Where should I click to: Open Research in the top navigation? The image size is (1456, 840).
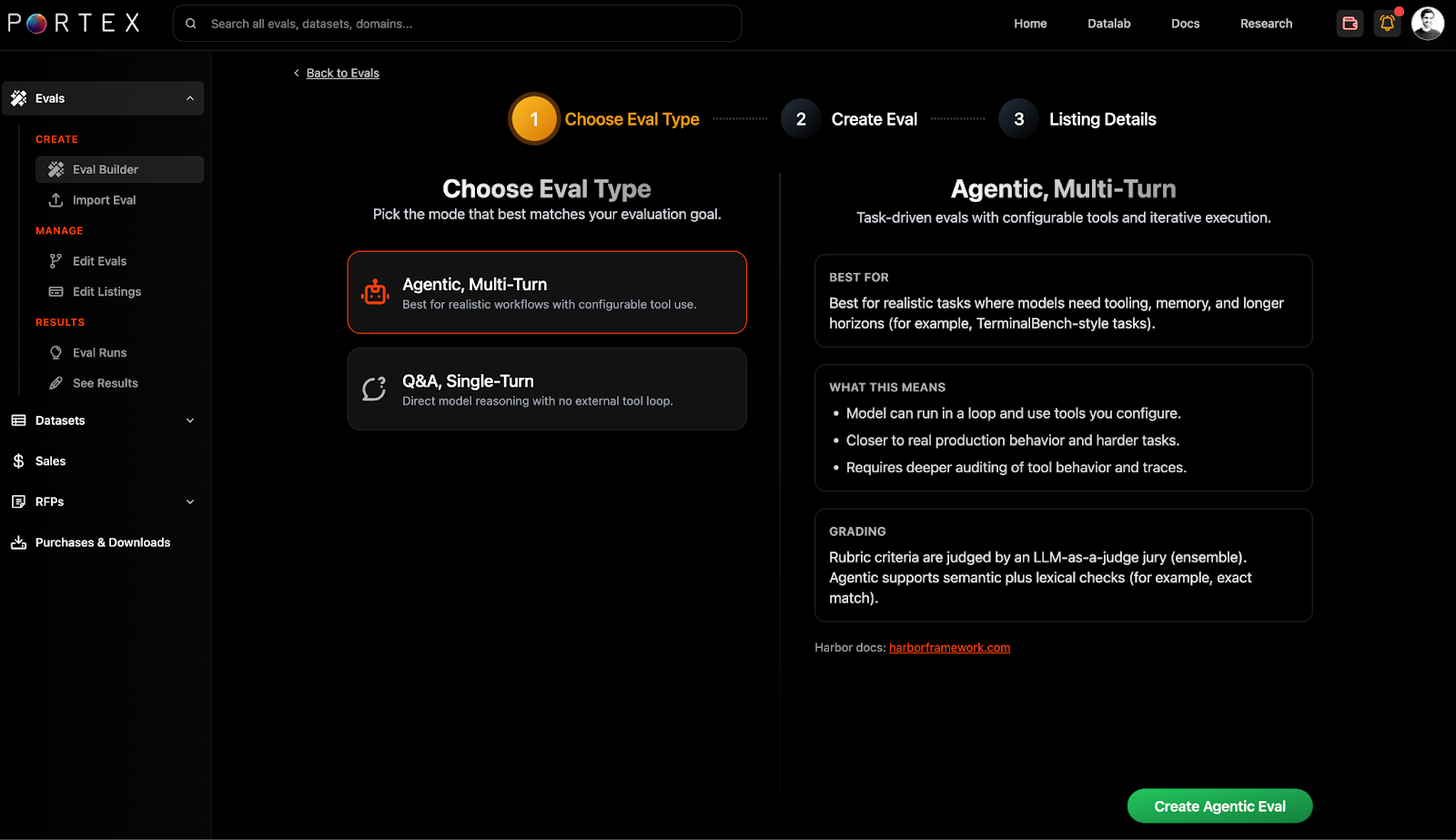(1266, 24)
